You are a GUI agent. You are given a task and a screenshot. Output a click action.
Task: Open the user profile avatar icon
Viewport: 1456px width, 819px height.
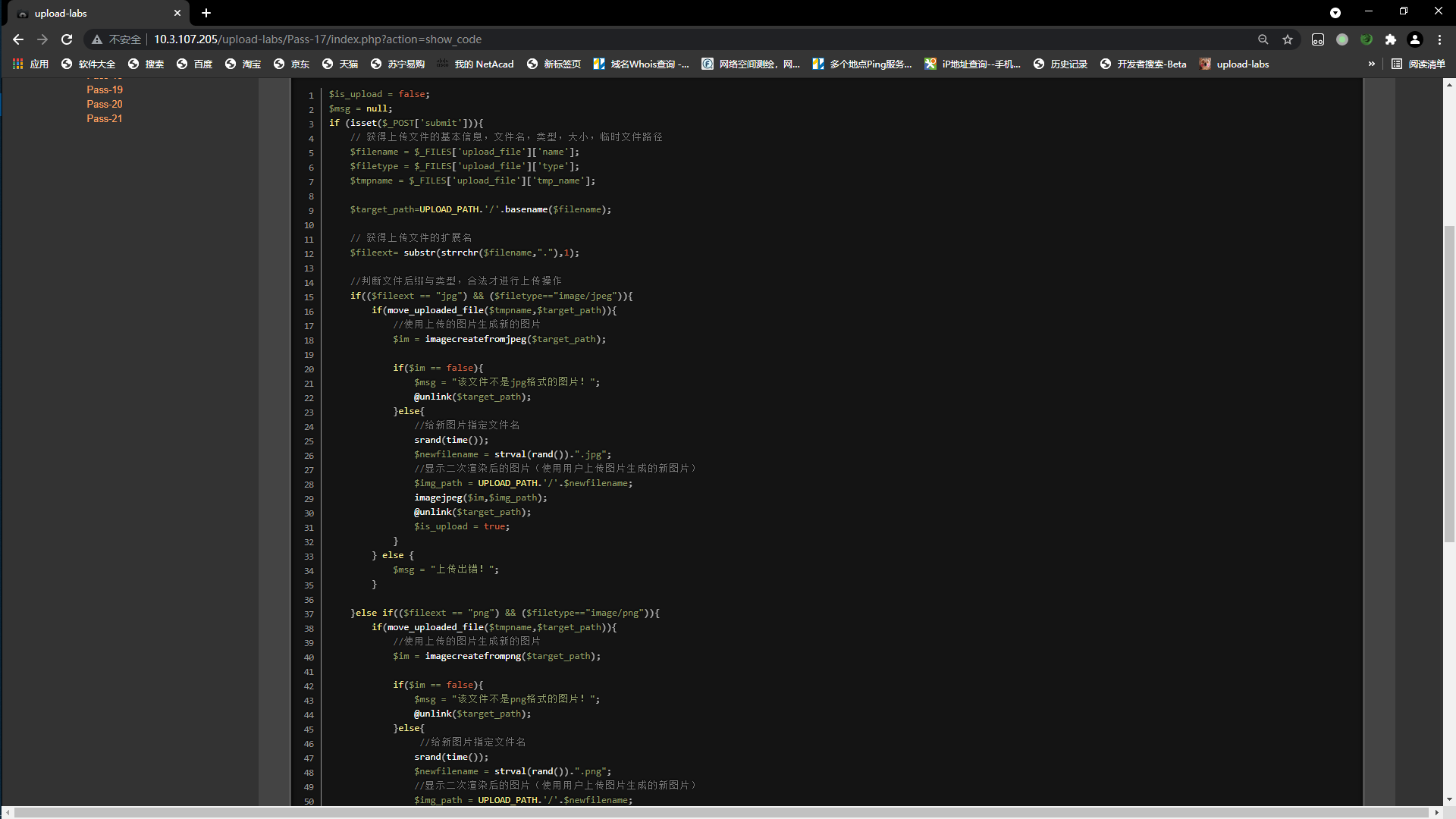(x=1415, y=39)
